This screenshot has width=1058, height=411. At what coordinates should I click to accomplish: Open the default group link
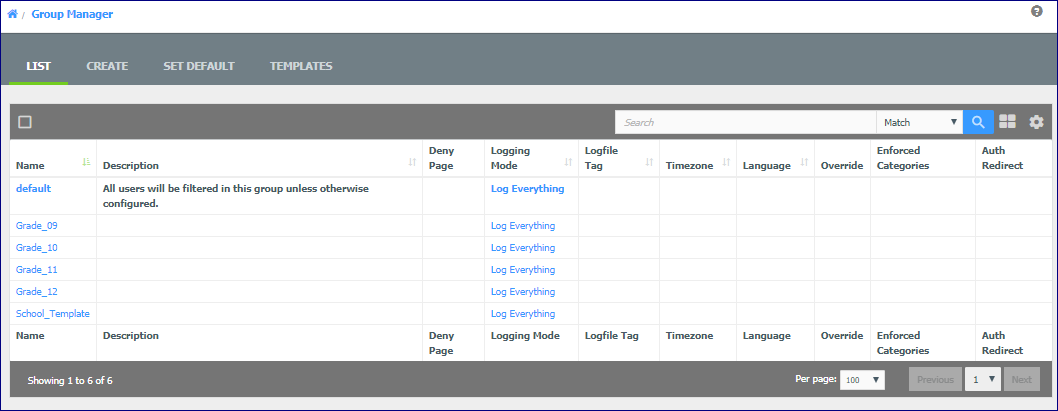tap(34, 189)
